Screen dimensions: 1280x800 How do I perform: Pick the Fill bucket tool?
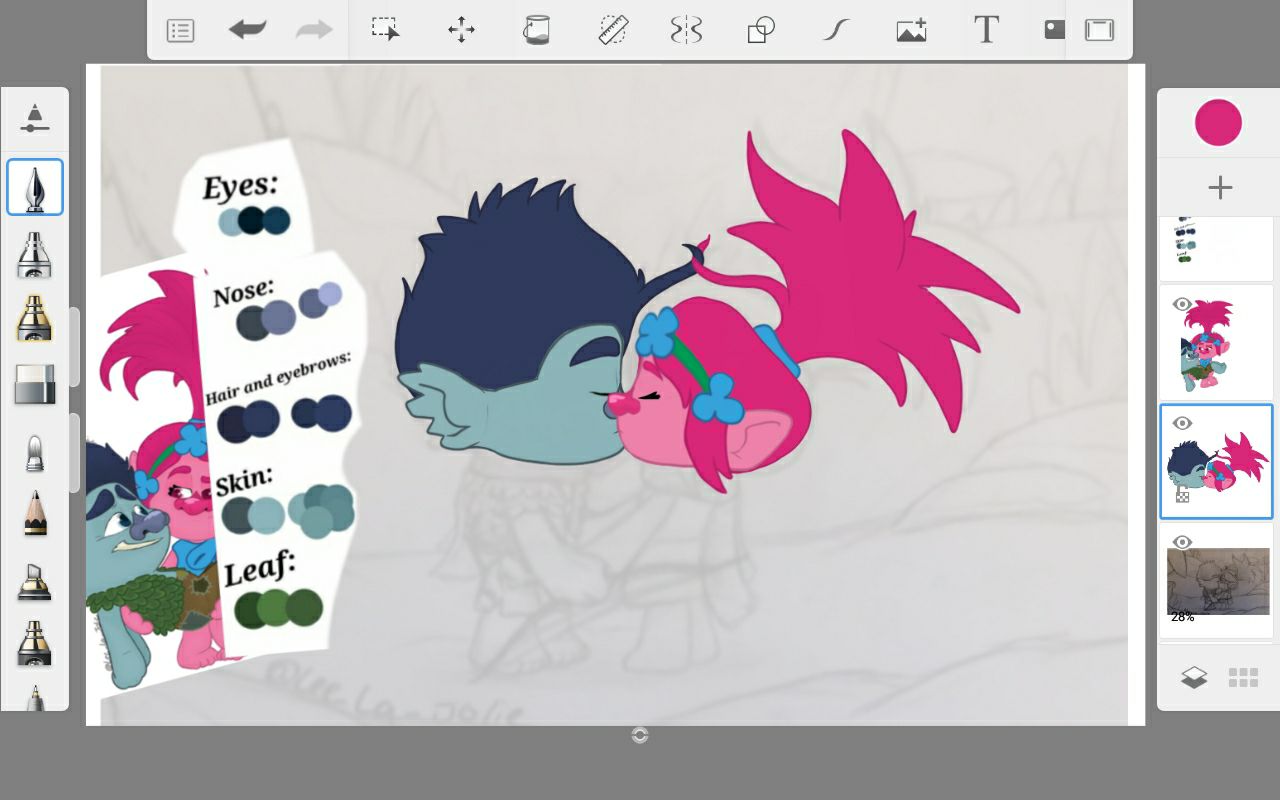(536, 29)
